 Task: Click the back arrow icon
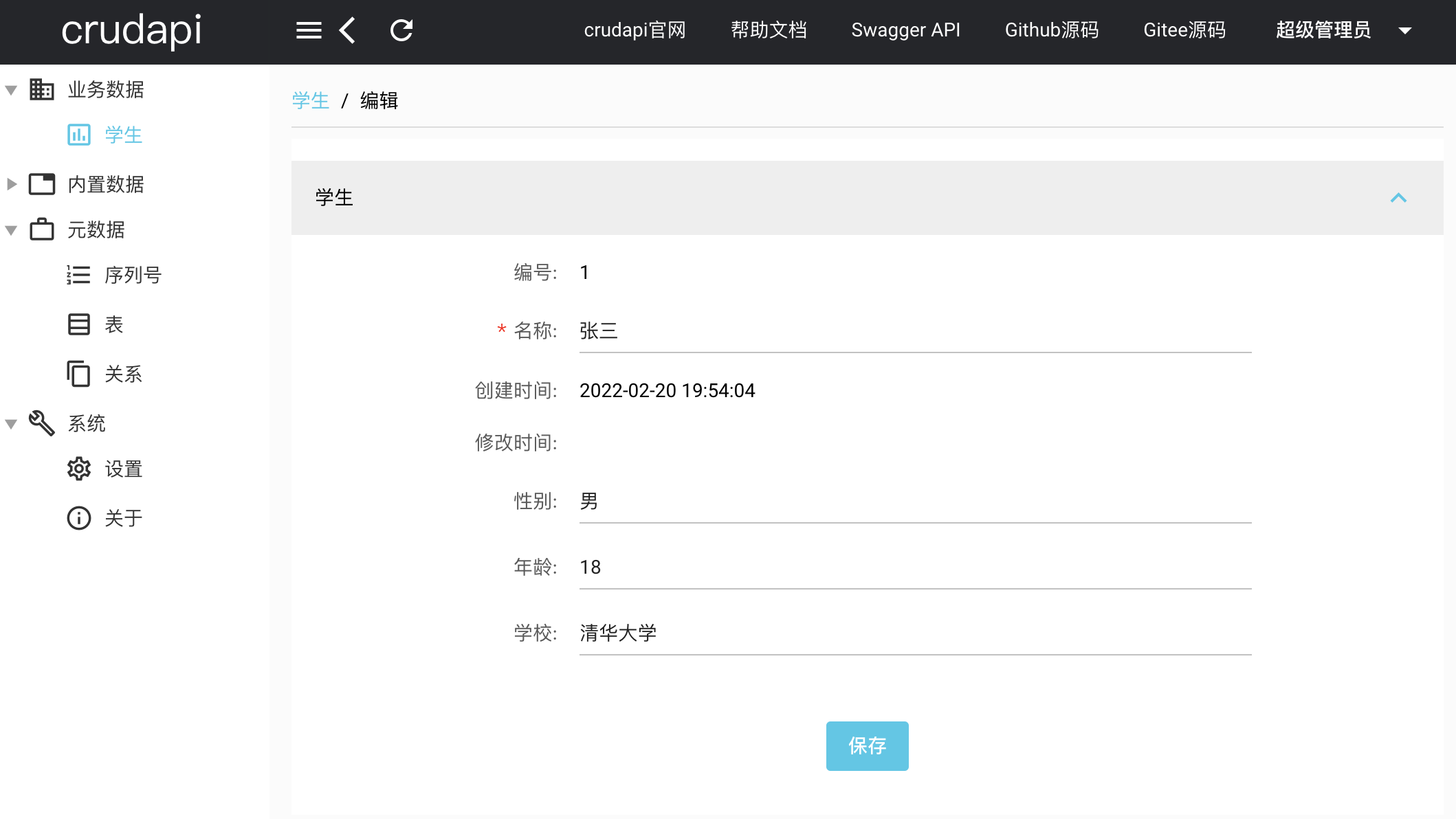pyautogui.click(x=348, y=30)
